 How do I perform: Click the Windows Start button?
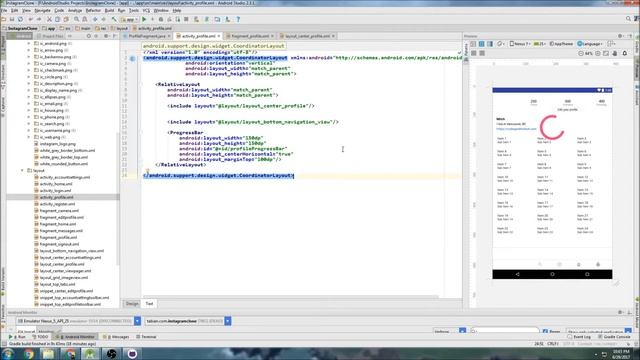pos(8,353)
